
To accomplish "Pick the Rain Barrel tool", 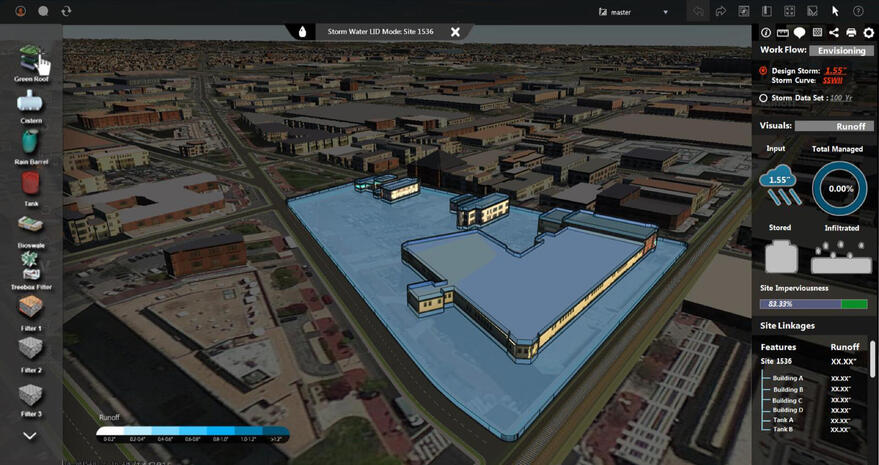I will click(31, 141).
